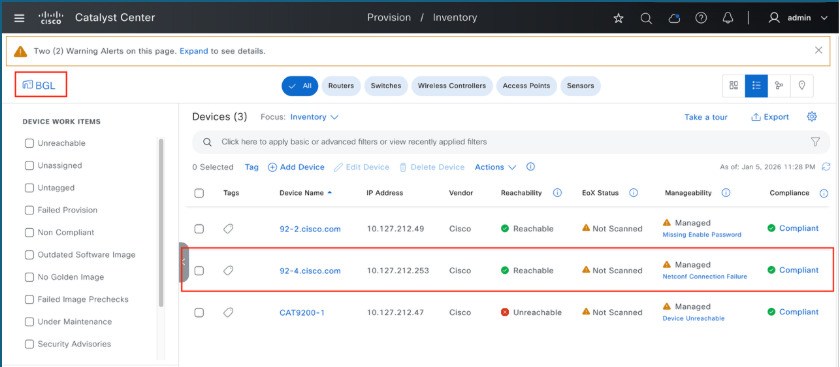The image size is (840, 367).
Task: Sort by Device Name column
Action: (306, 193)
